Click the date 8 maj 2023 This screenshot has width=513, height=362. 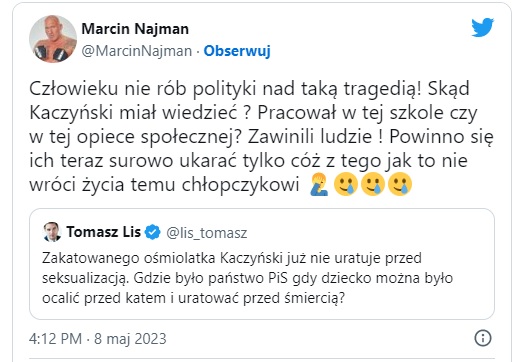pyautogui.click(x=130, y=339)
